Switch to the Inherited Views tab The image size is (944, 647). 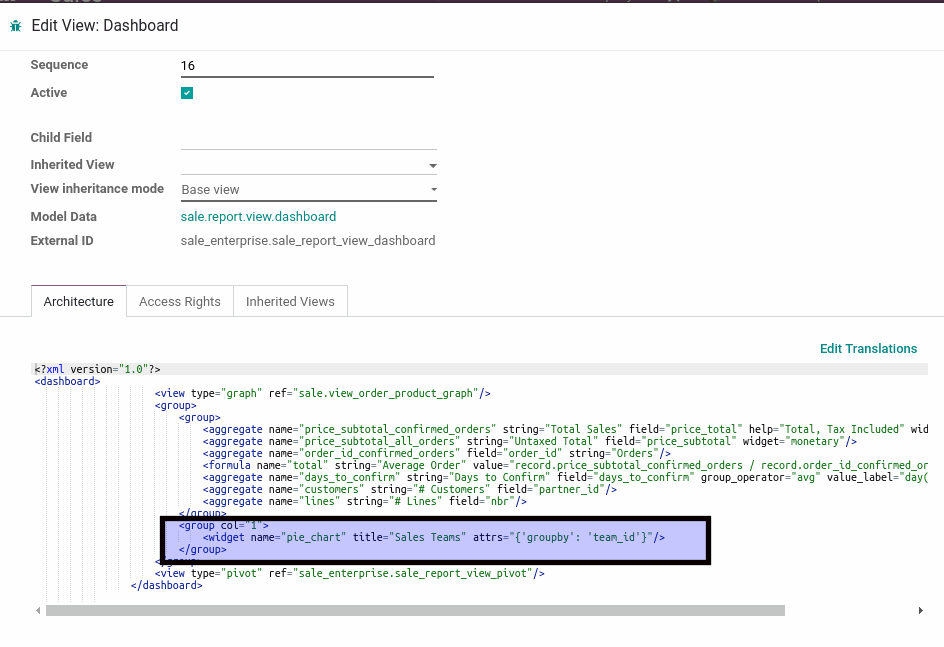290,301
